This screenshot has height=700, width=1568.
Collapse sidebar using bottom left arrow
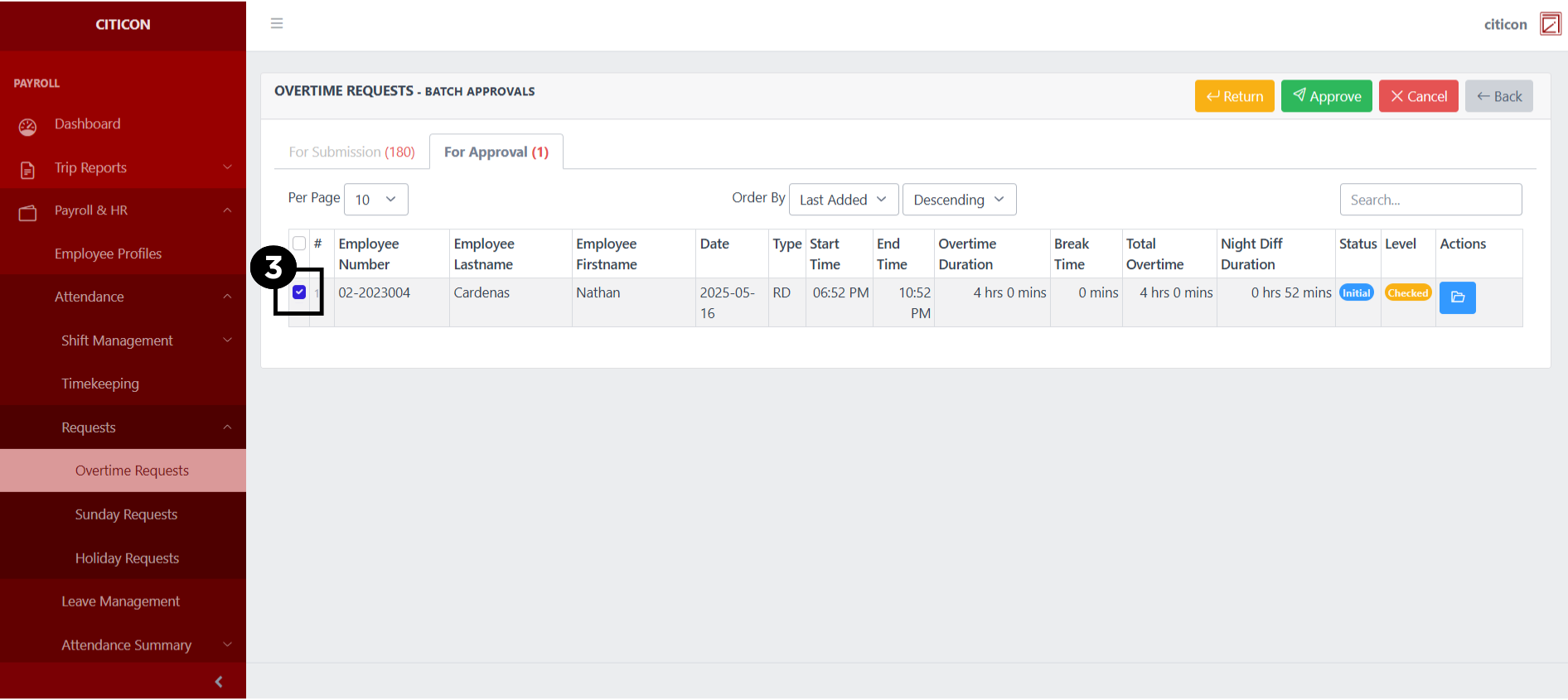point(219,682)
